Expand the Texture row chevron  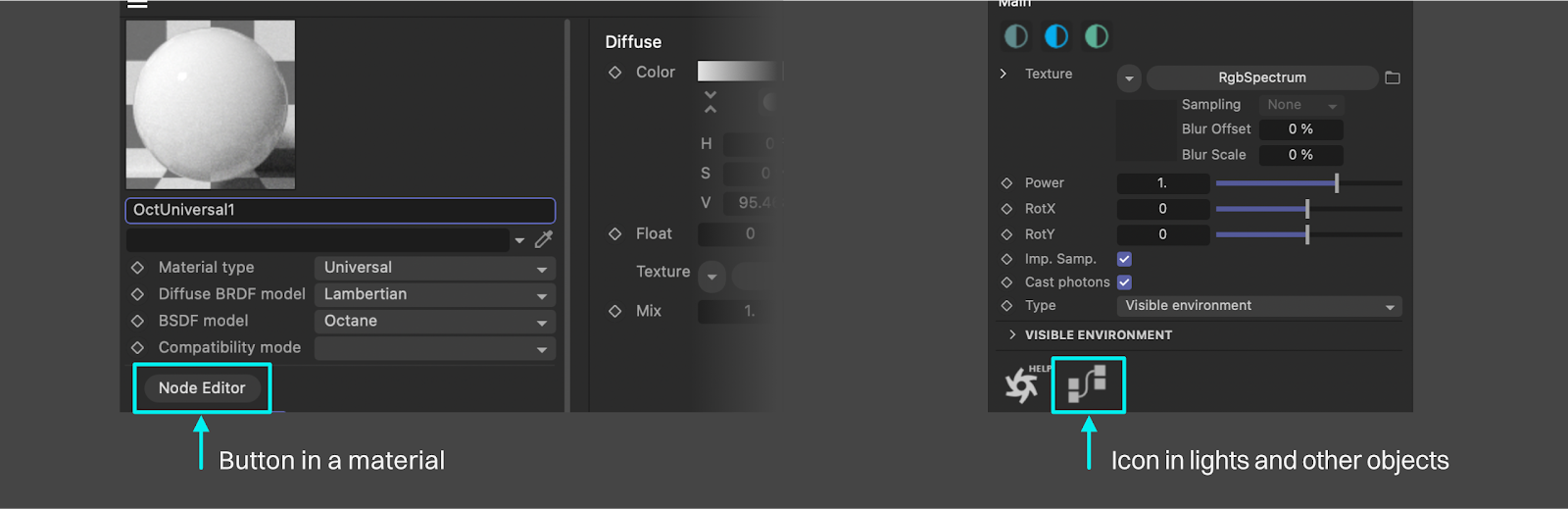1003,74
